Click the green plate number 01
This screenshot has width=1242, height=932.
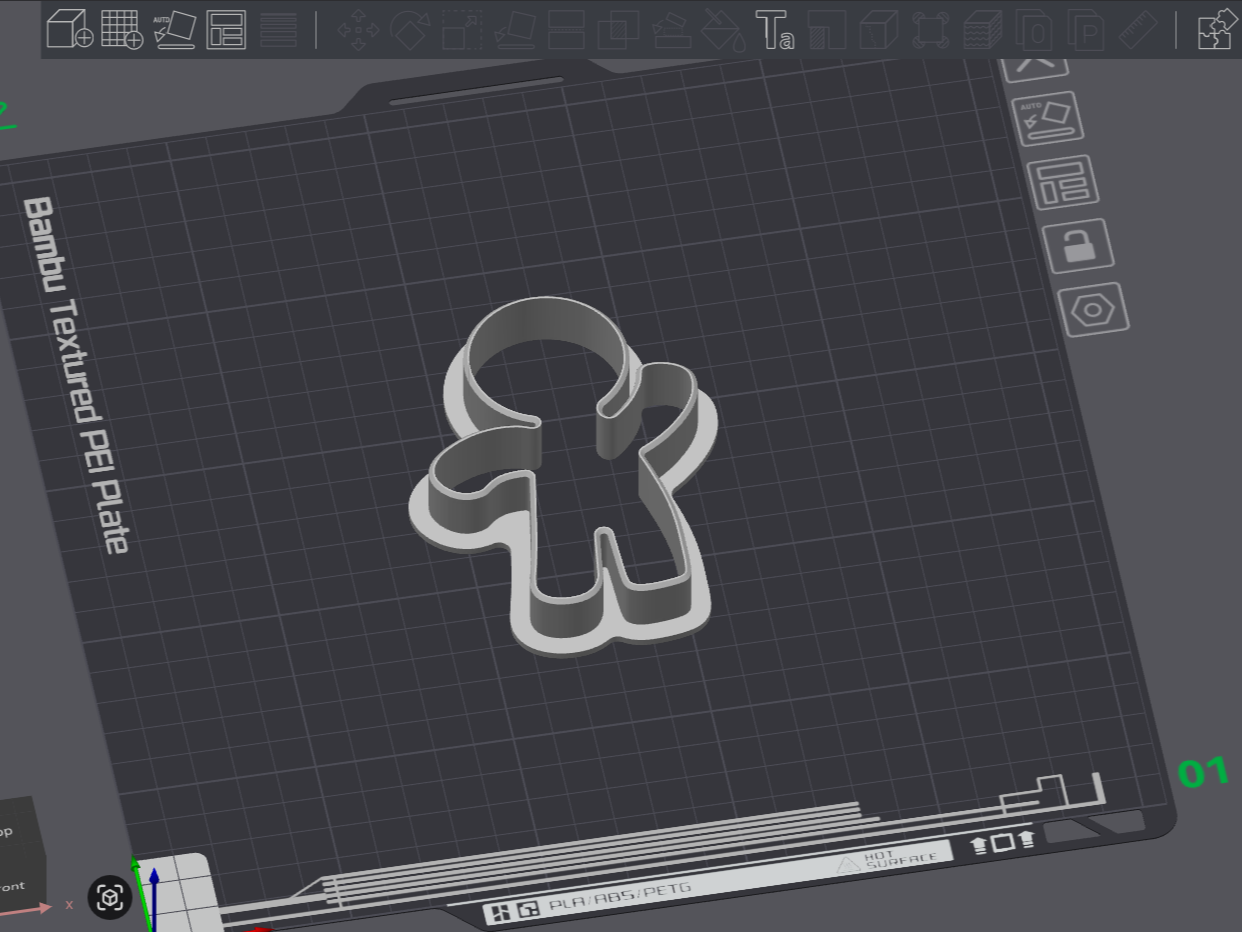click(1203, 771)
